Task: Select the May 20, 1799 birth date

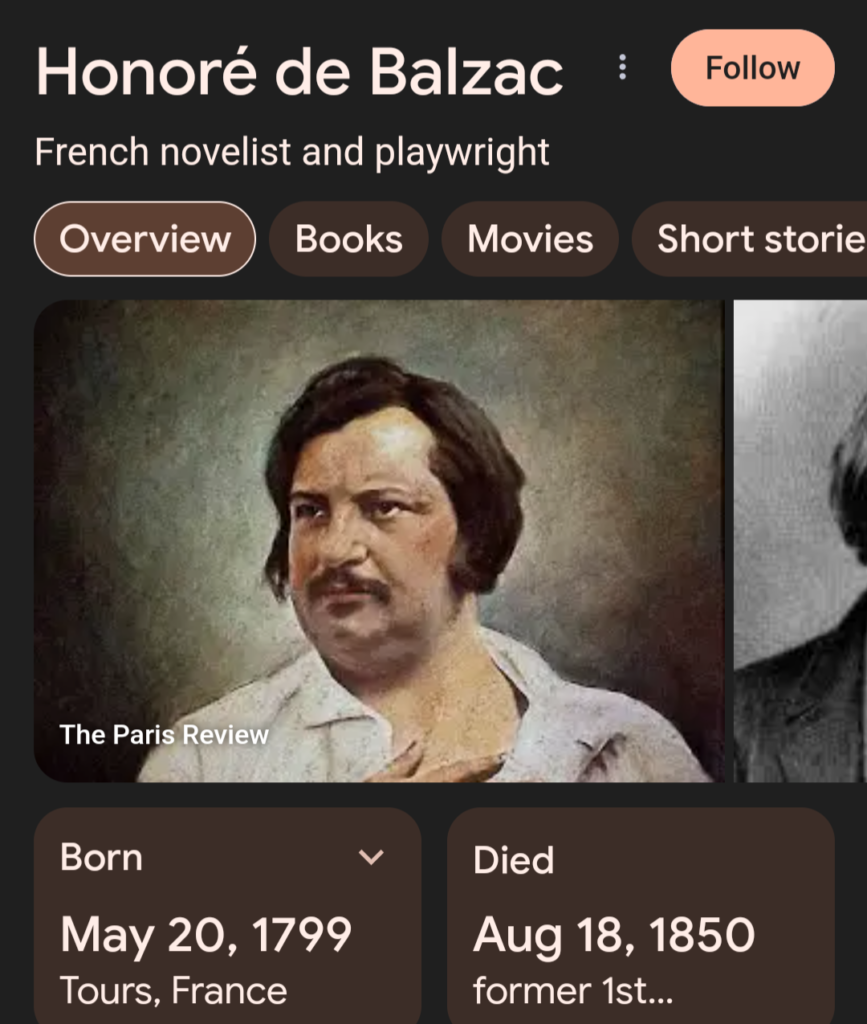Action: click(x=206, y=935)
